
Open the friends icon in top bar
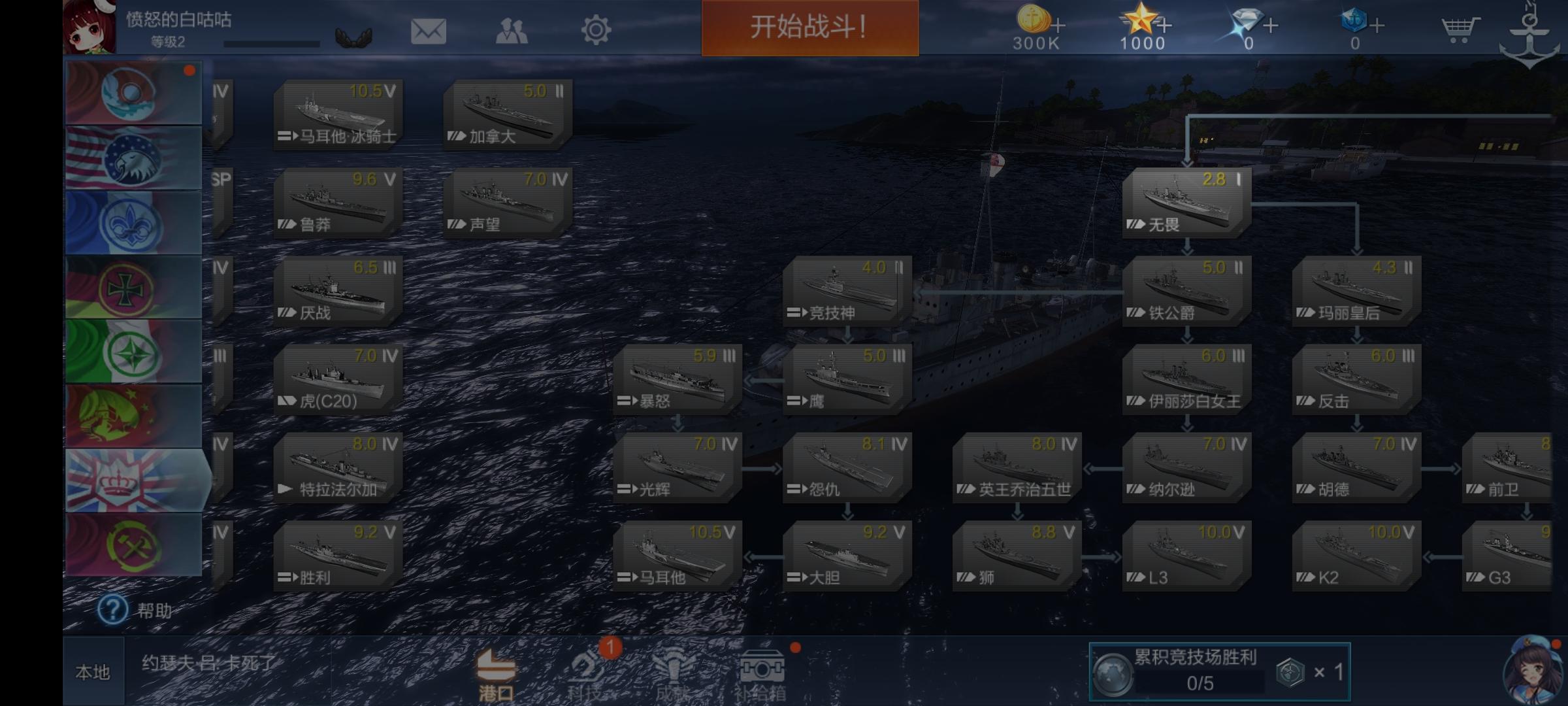512,30
